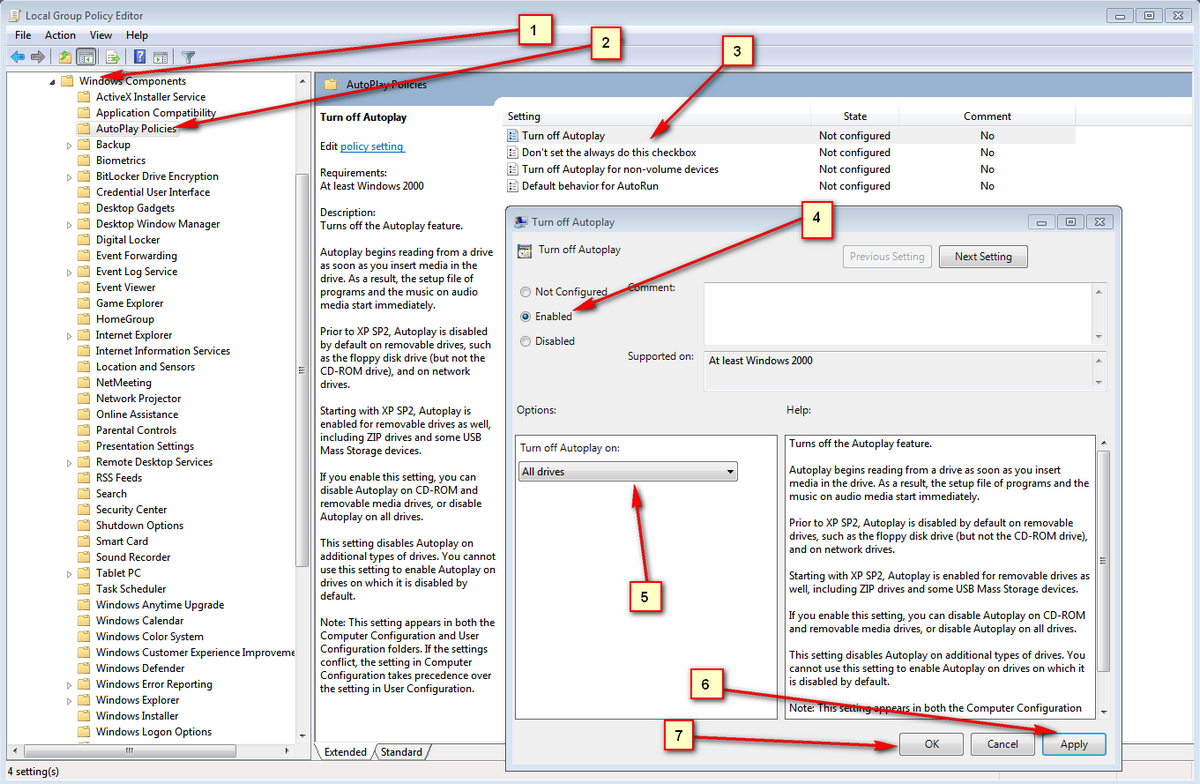Click the Turn off Autoplay policy row icon
The width and height of the screenshot is (1200, 784).
513,136
